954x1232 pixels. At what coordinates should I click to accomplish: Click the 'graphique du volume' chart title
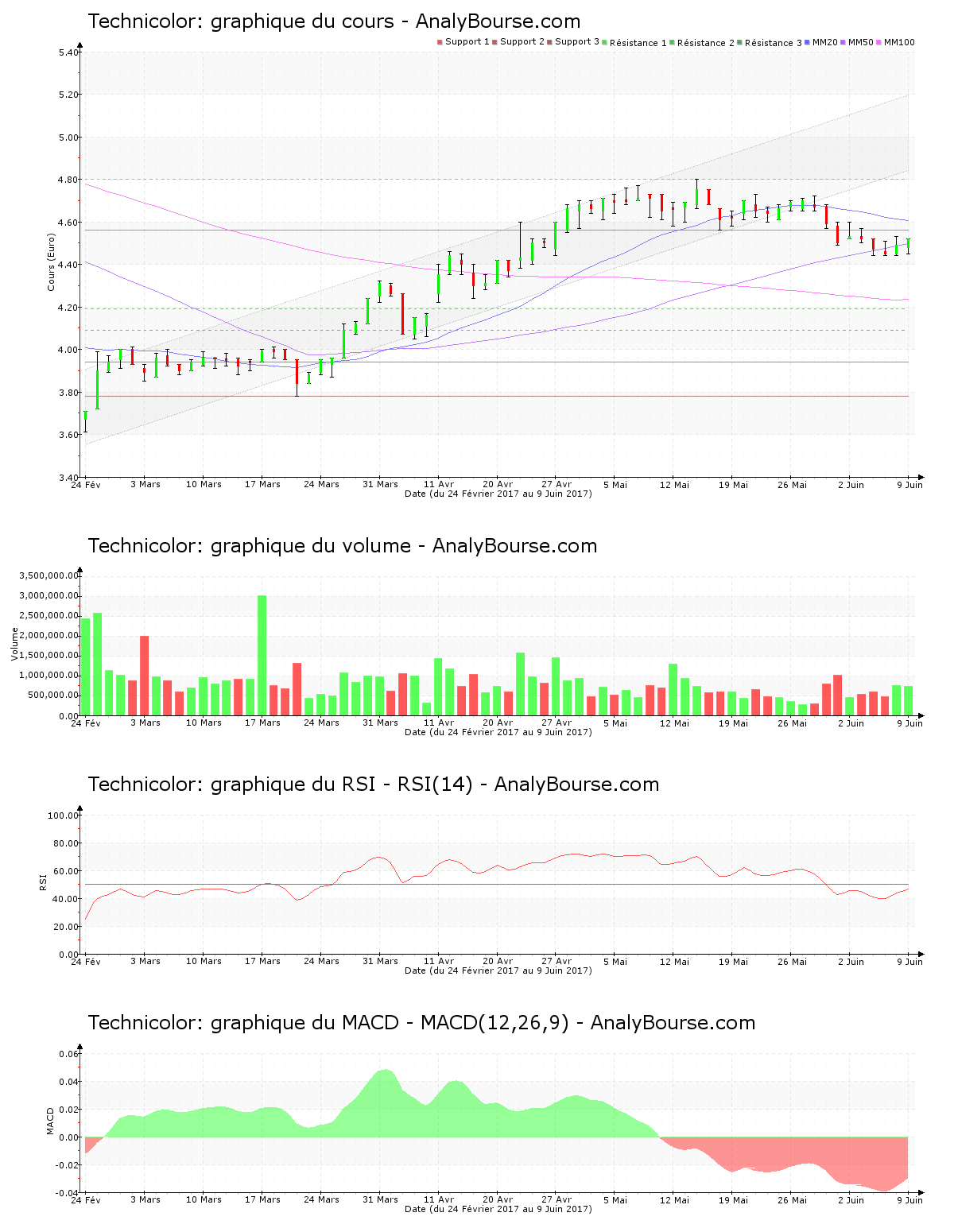tap(342, 546)
